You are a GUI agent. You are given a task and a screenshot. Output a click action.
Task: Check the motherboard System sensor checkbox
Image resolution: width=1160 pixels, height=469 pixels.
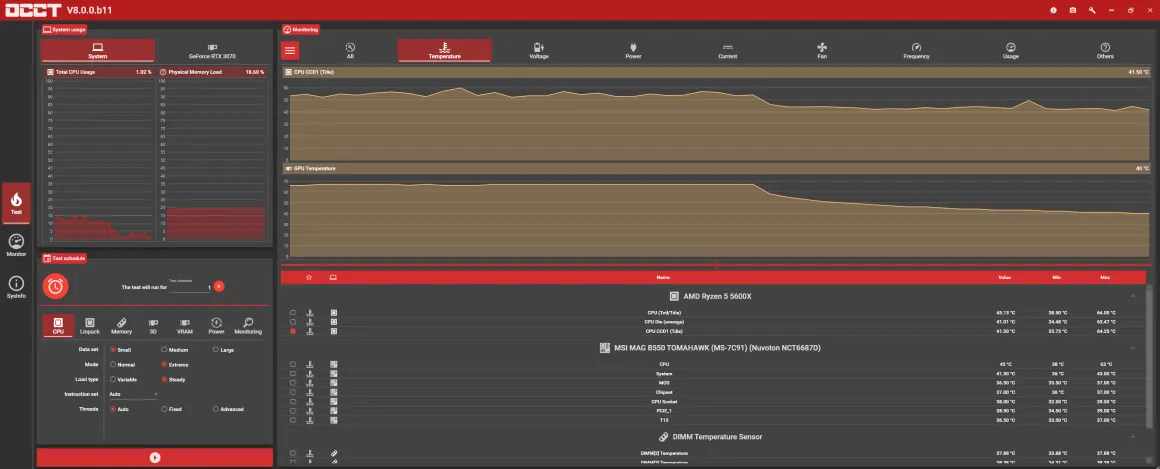[293, 374]
